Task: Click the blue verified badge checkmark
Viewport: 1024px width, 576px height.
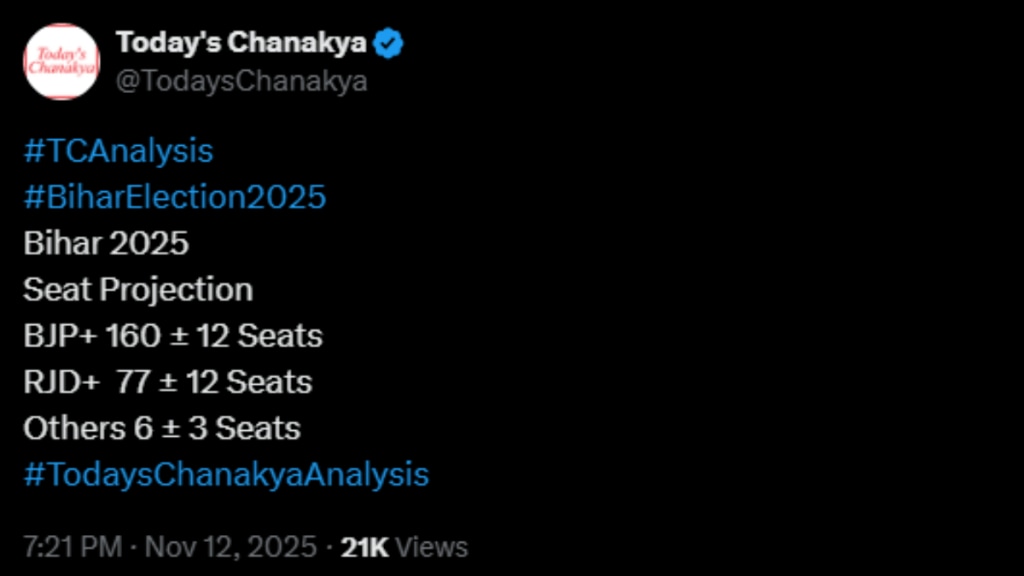Action: [388, 42]
